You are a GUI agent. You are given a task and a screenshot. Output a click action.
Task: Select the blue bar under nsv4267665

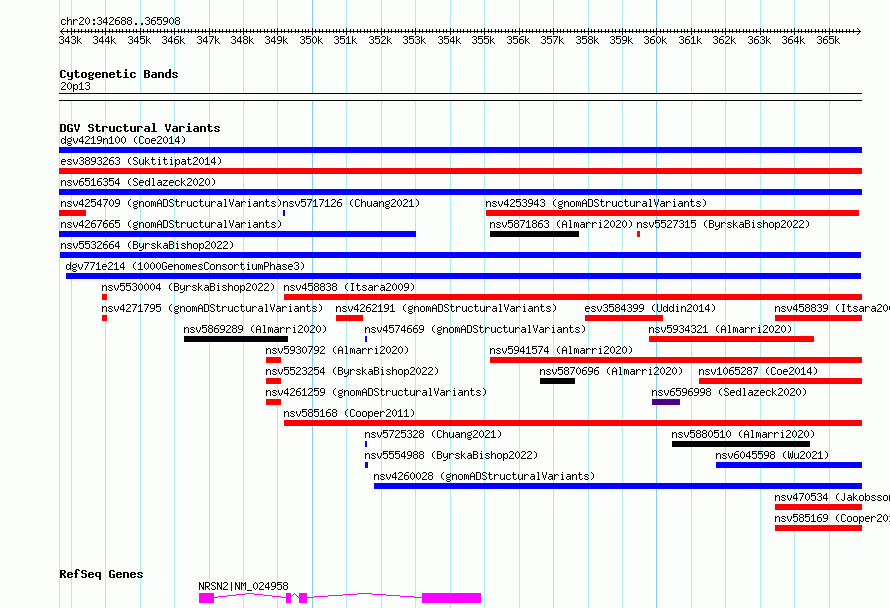point(237,234)
